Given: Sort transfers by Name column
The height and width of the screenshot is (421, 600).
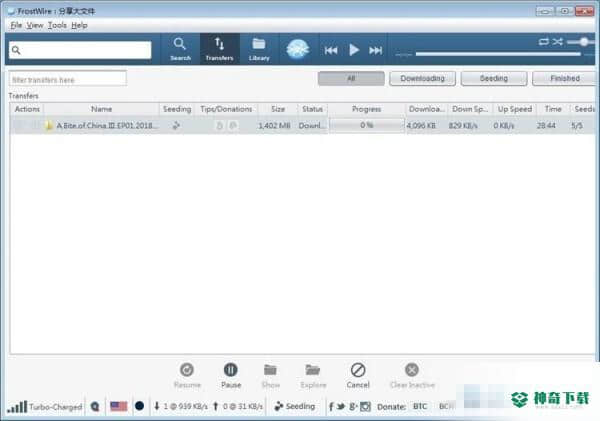Looking at the screenshot, I should (101, 109).
